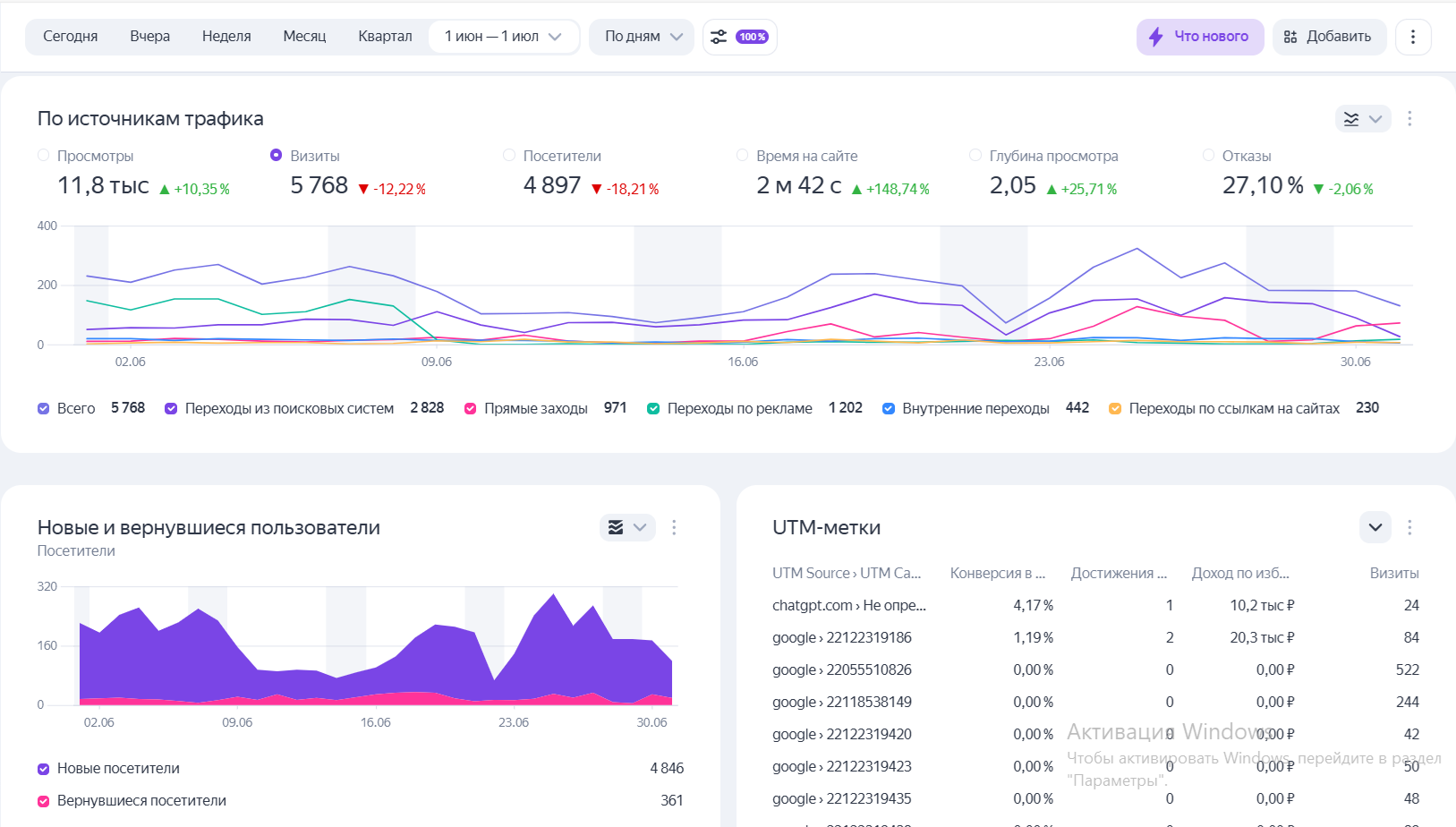Open the chatgpt.com UTM source row
Image resolution: width=1456 pixels, height=827 pixels.
pos(848,606)
